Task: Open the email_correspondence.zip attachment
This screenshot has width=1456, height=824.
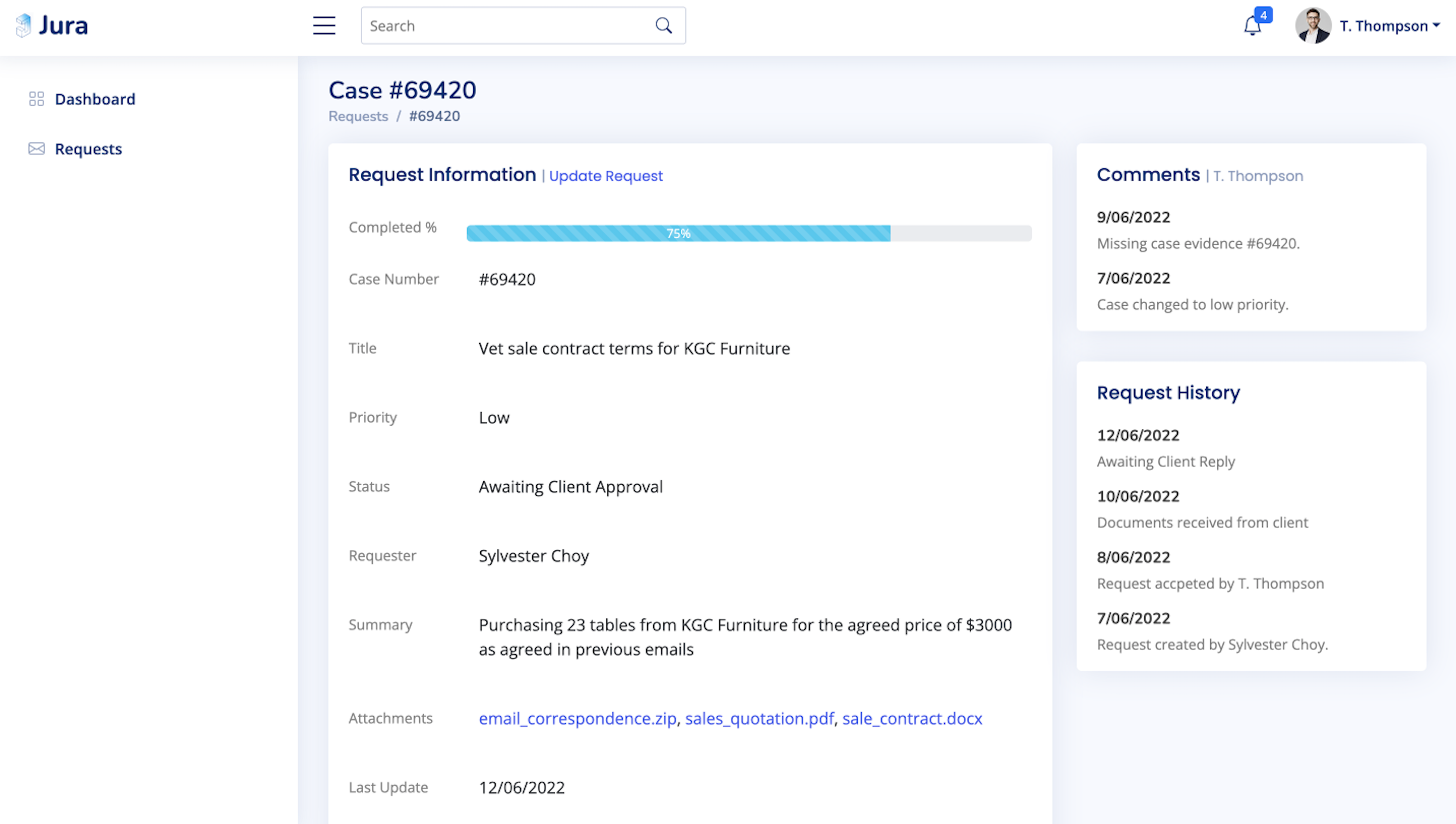Action: coord(577,718)
